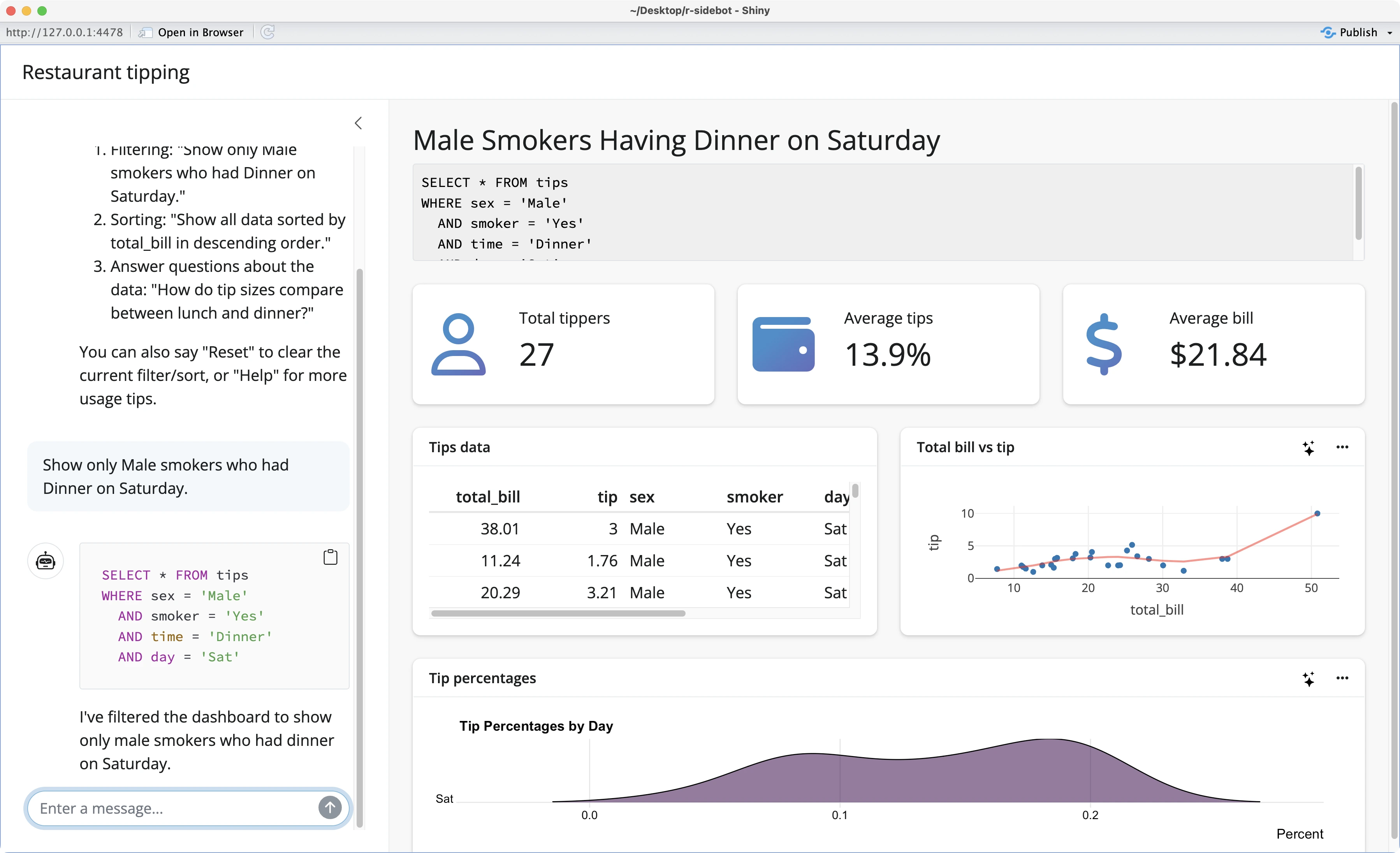Image resolution: width=1400 pixels, height=853 pixels.
Task: Click the robot assistant avatar icon
Action: 46,561
